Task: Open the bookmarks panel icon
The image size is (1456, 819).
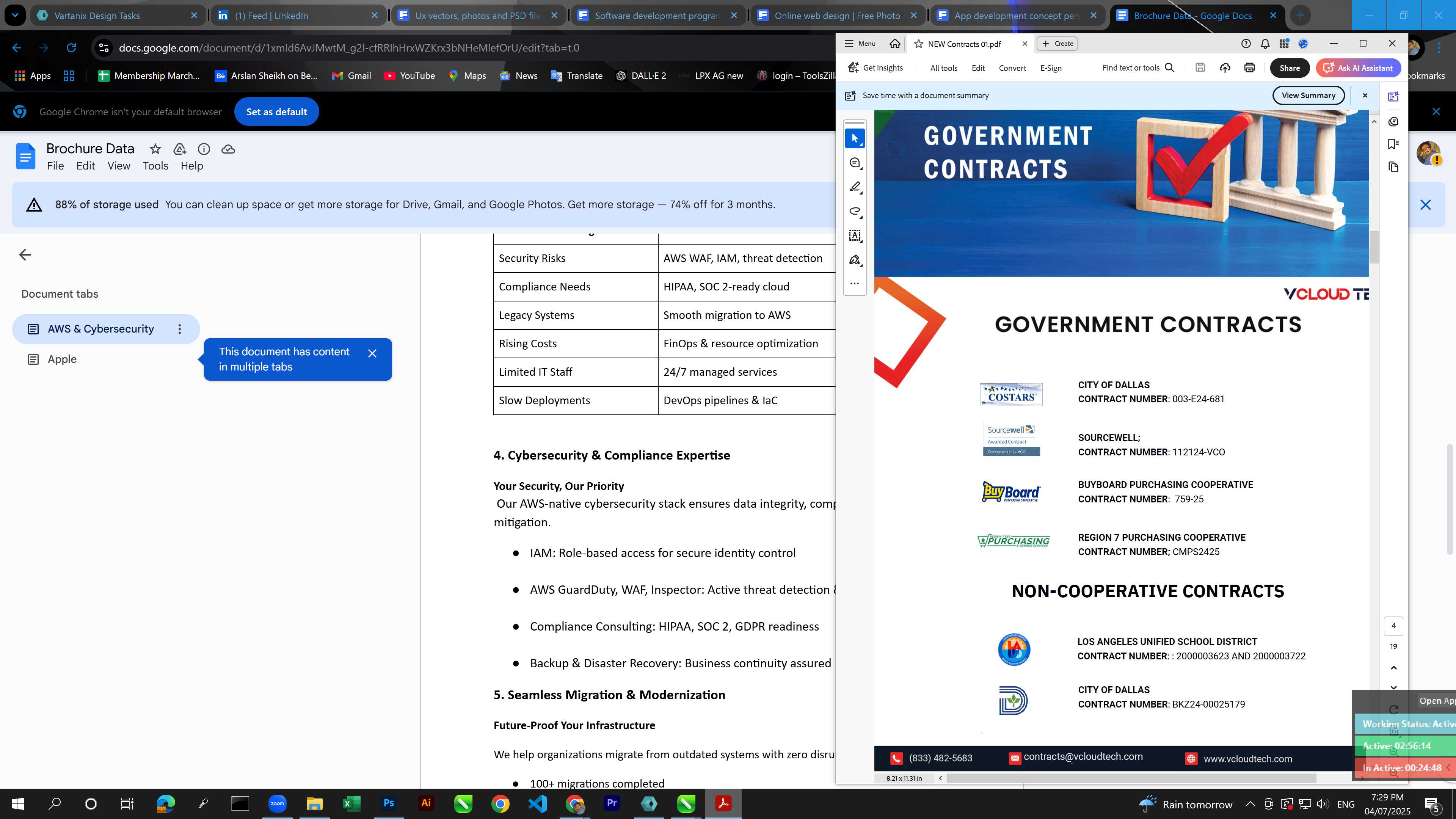Action: 1393,144
